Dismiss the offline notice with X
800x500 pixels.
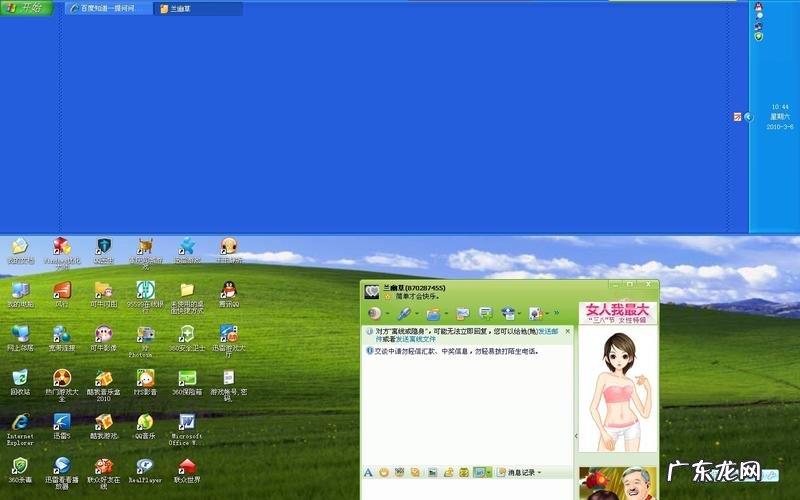click(x=568, y=330)
